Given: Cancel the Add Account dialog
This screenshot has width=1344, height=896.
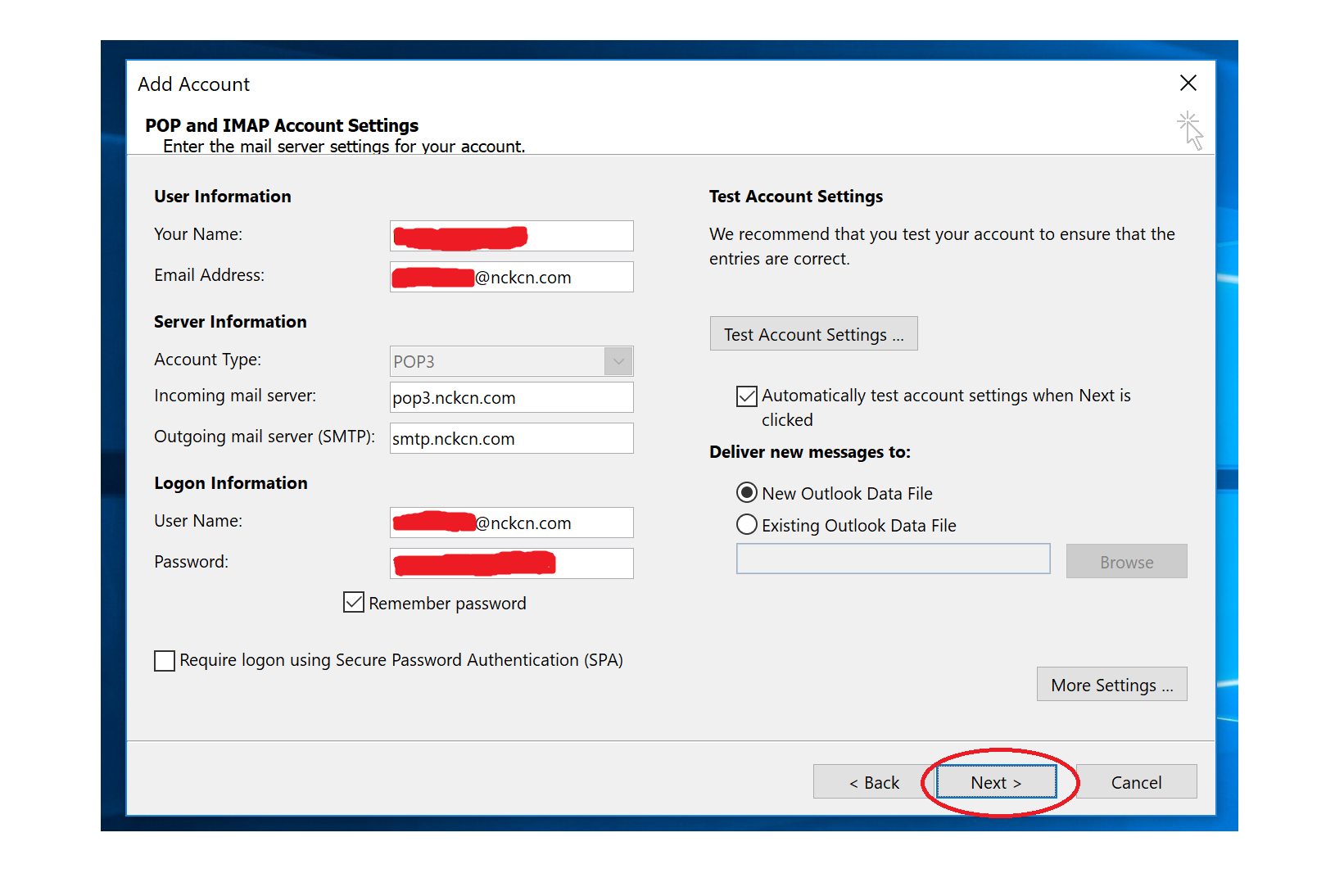Looking at the screenshot, I should [1135, 782].
